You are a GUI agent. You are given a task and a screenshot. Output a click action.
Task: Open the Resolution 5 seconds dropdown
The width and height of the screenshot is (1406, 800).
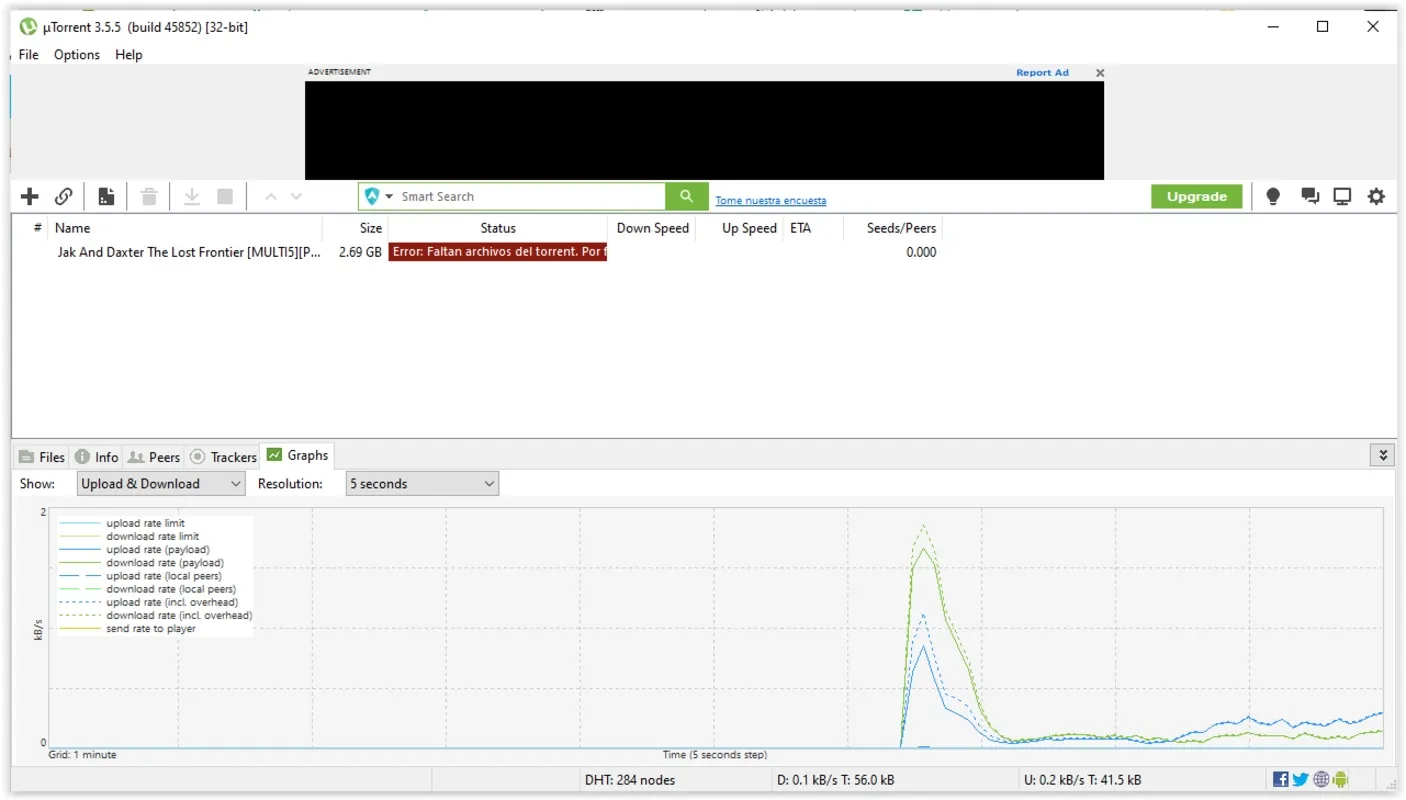pos(422,484)
